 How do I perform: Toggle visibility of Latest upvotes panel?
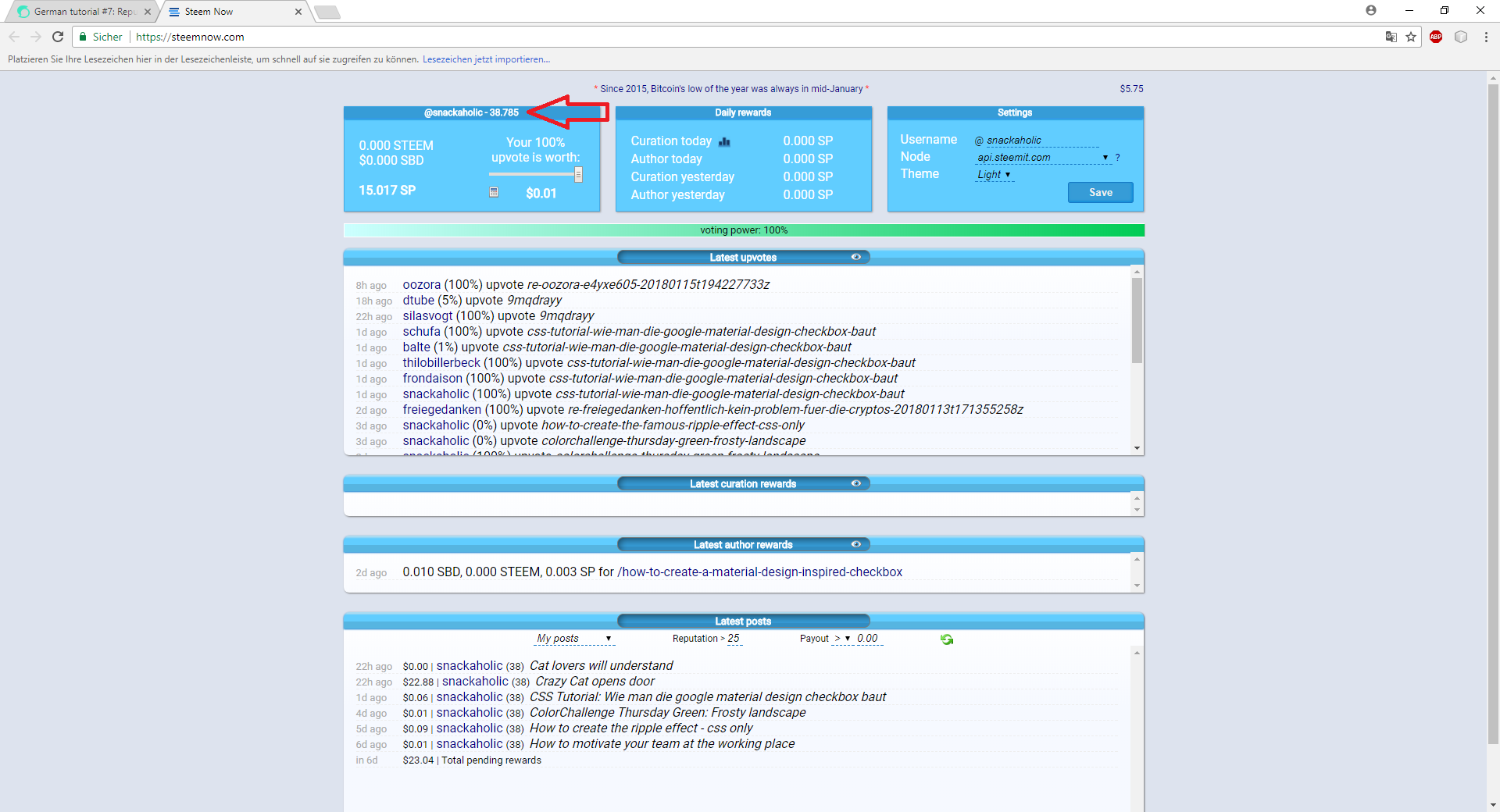pyautogui.click(x=856, y=257)
